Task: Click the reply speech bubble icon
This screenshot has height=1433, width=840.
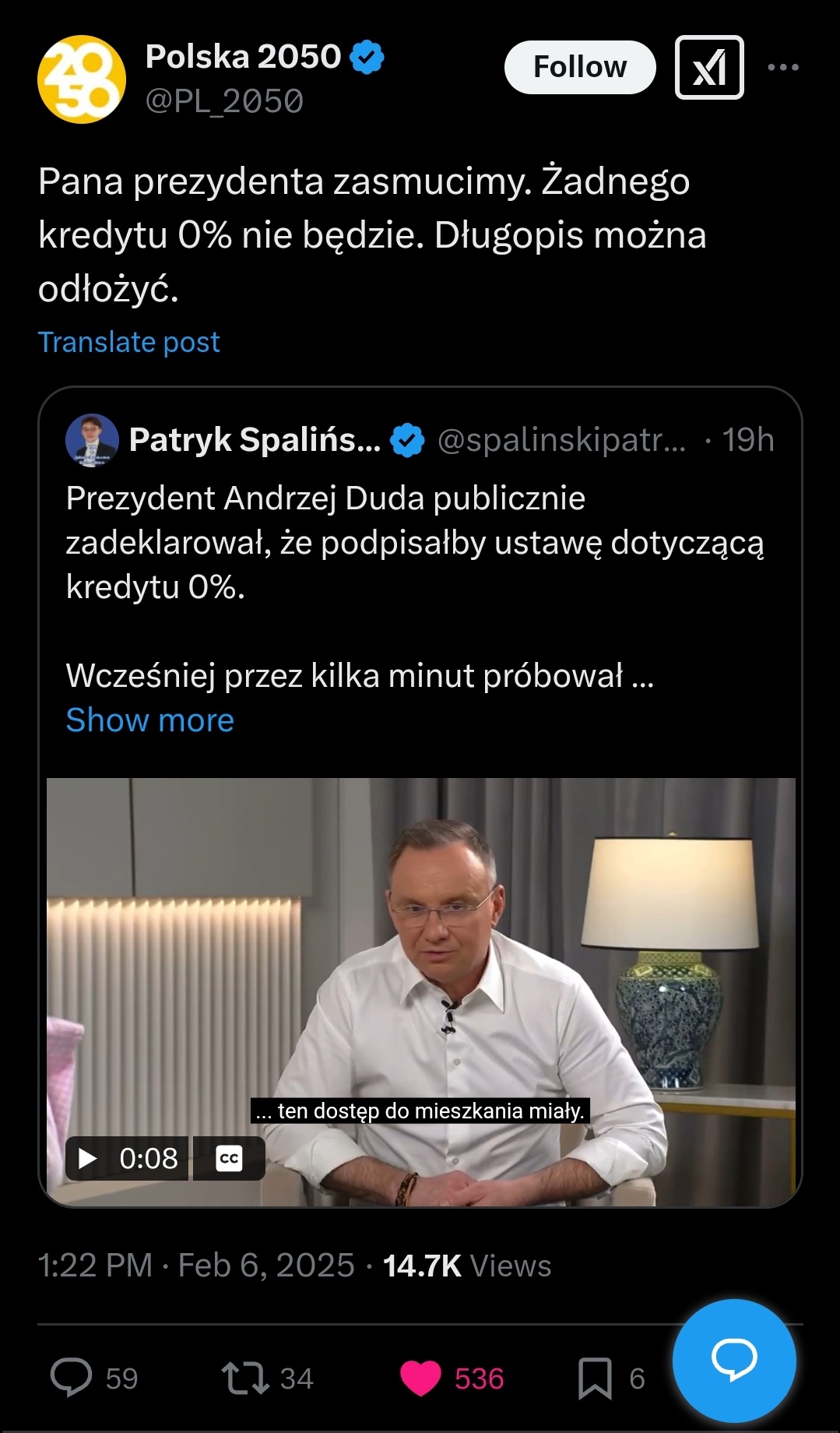Action: (x=71, y=1377)
